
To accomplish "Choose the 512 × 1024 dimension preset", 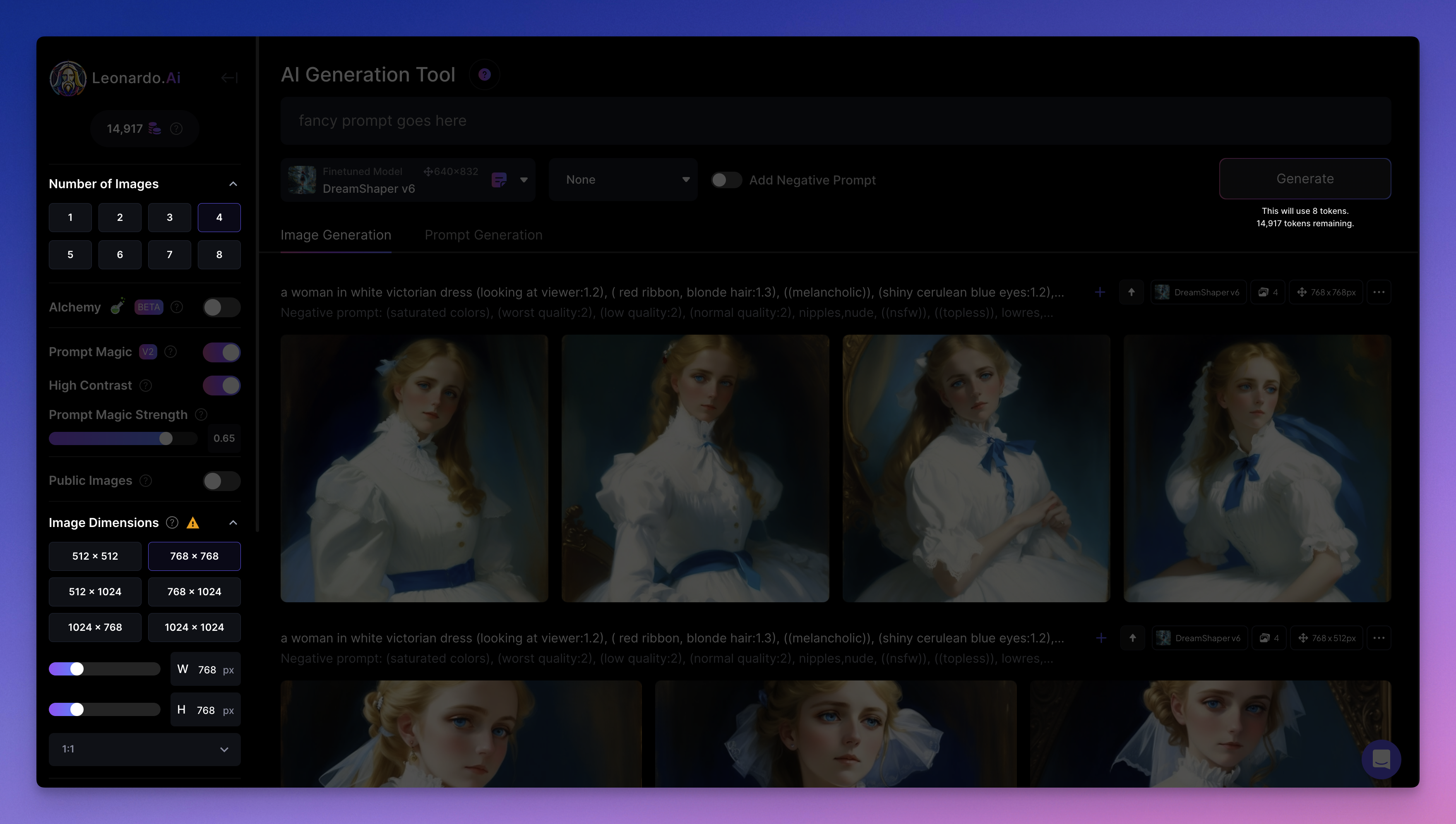I will [x=95, y=592].
